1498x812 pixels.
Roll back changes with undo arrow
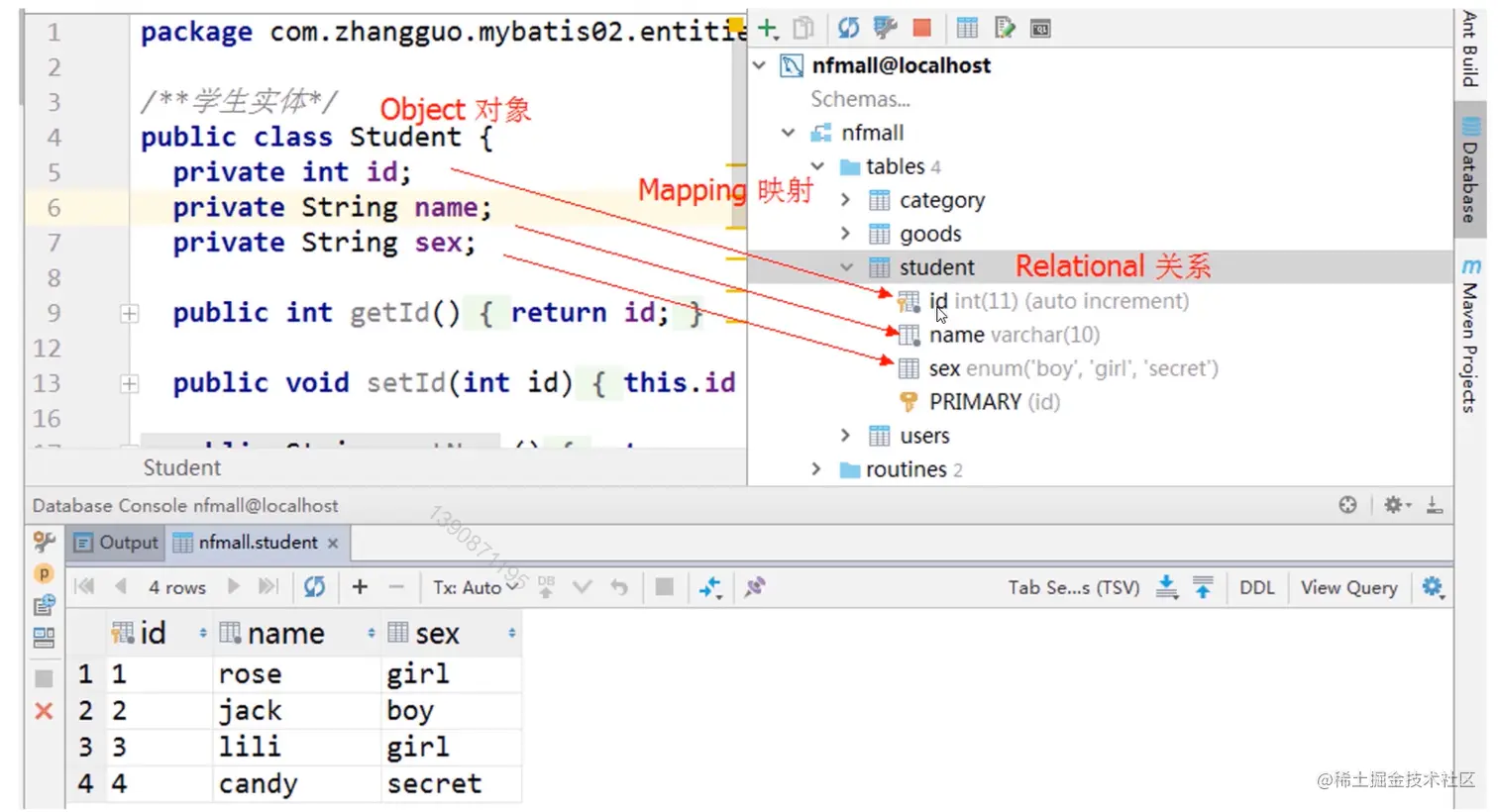(x=619, y=586)
